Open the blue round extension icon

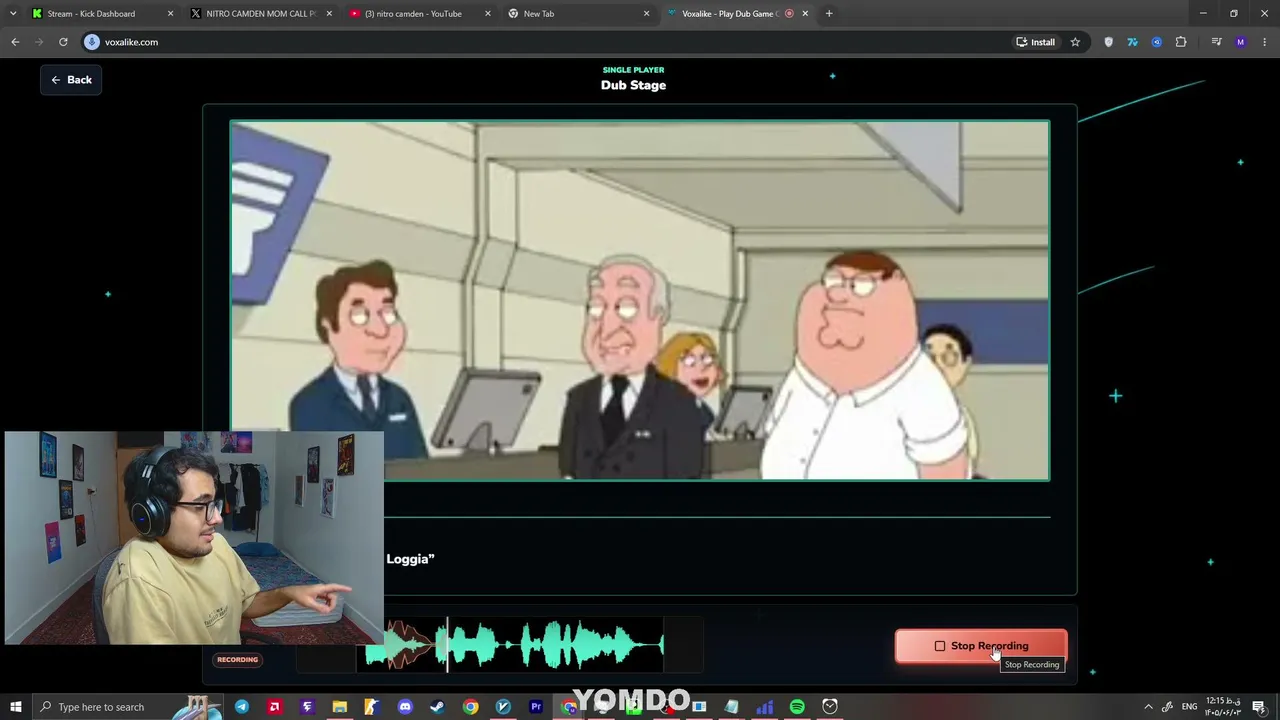coord(1157,42)
